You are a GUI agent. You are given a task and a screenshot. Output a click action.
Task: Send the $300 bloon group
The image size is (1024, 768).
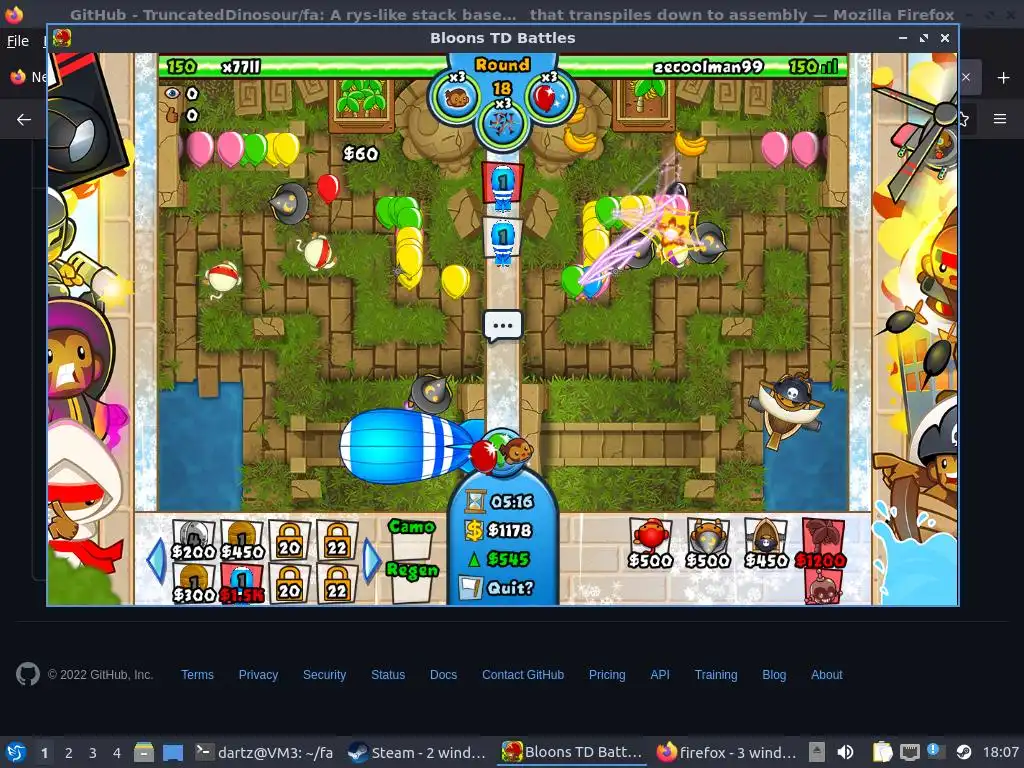(193, 583)
